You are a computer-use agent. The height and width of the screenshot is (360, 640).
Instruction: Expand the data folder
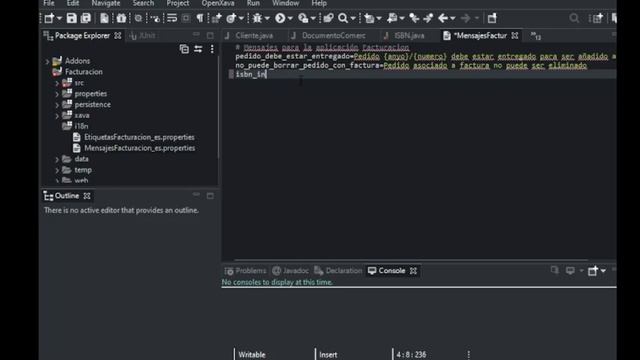57,159
